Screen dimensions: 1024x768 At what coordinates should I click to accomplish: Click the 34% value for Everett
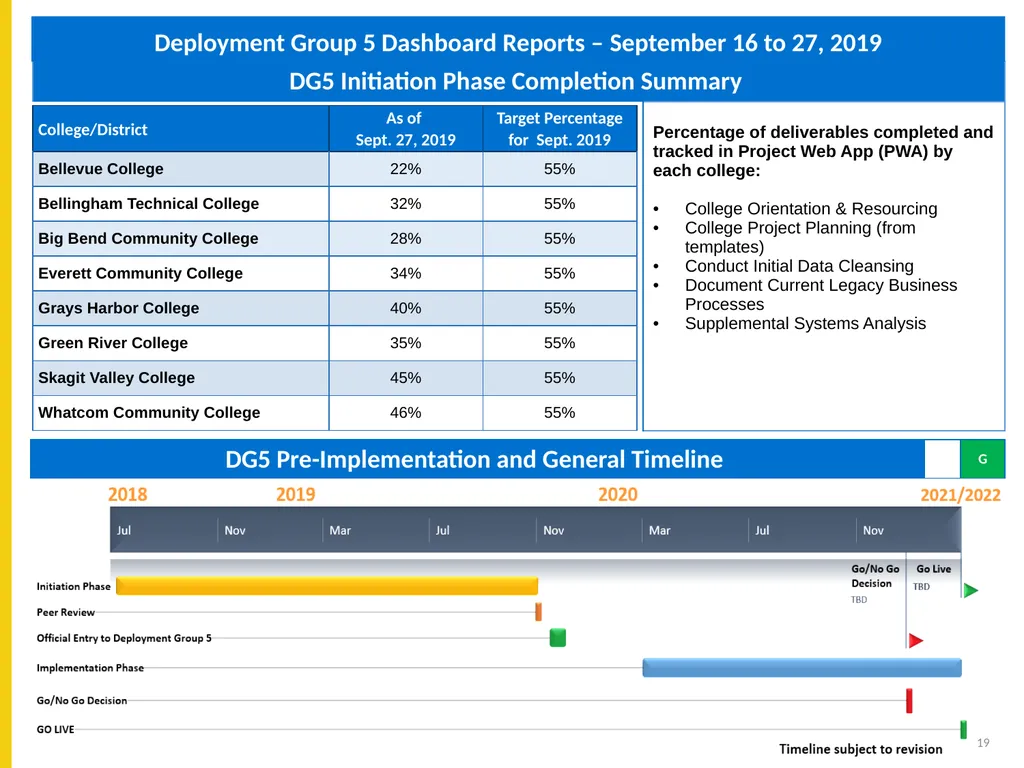pos(406,273)
